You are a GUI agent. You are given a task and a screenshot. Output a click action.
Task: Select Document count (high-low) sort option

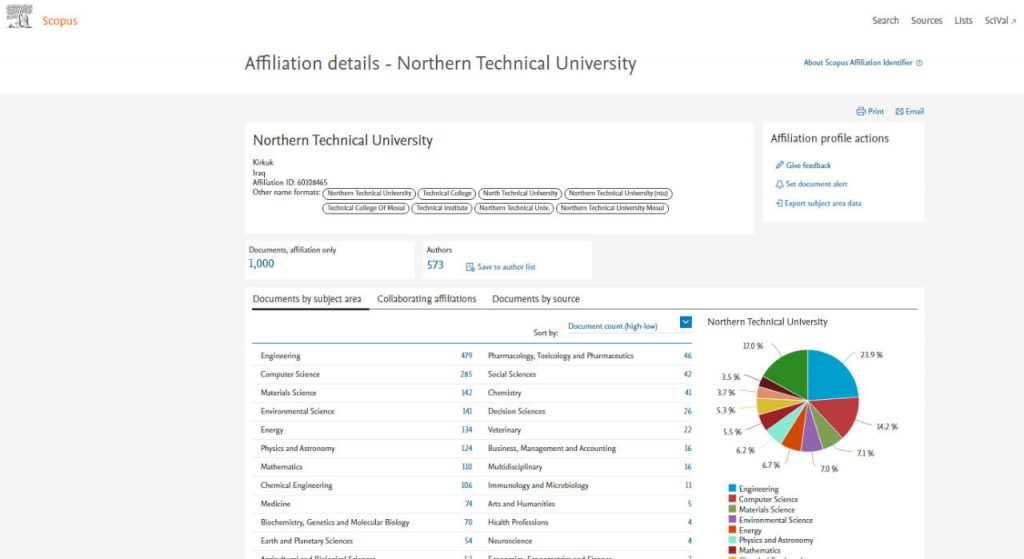point(613,326)
